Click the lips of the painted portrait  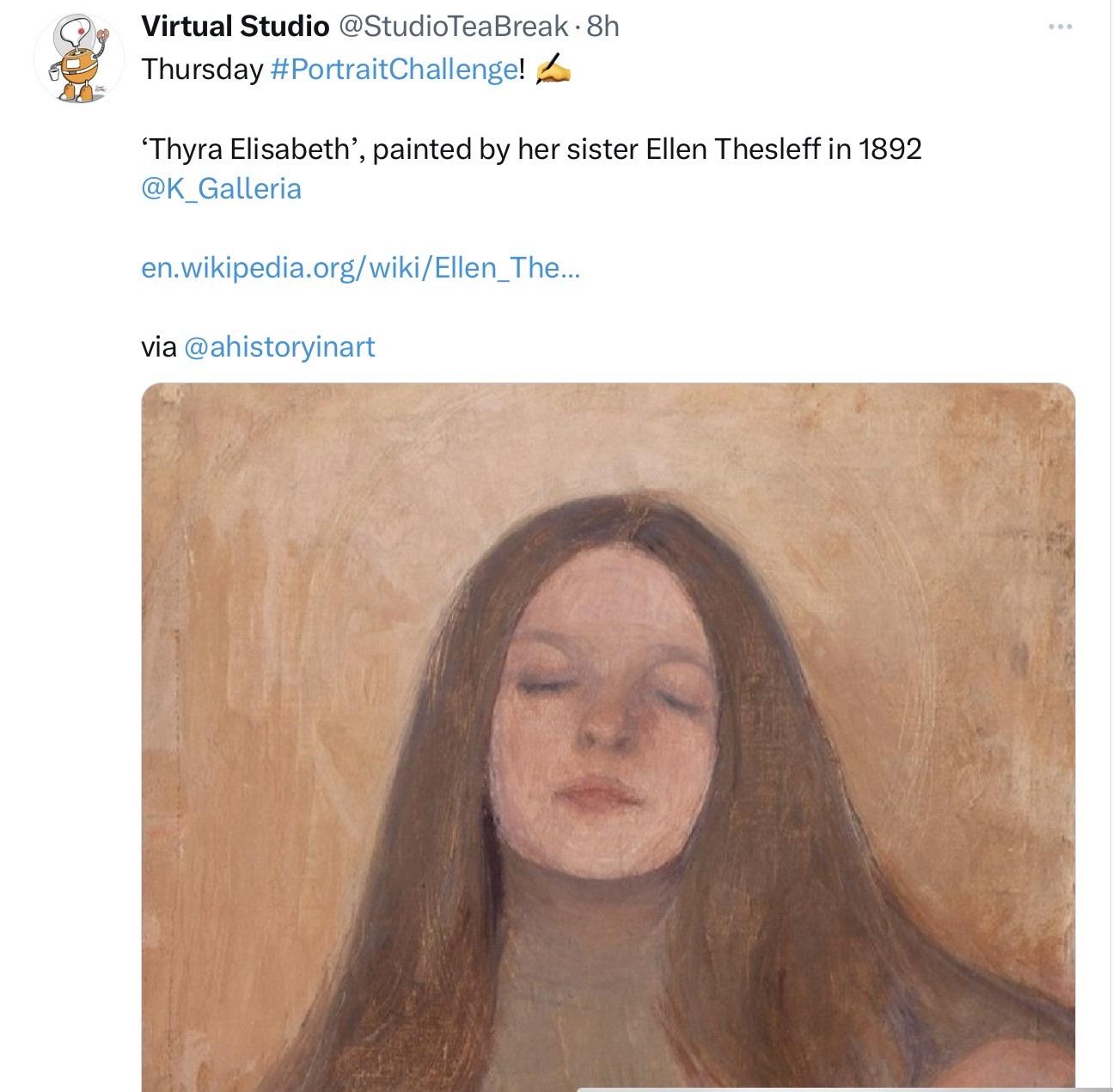point(599,792)
